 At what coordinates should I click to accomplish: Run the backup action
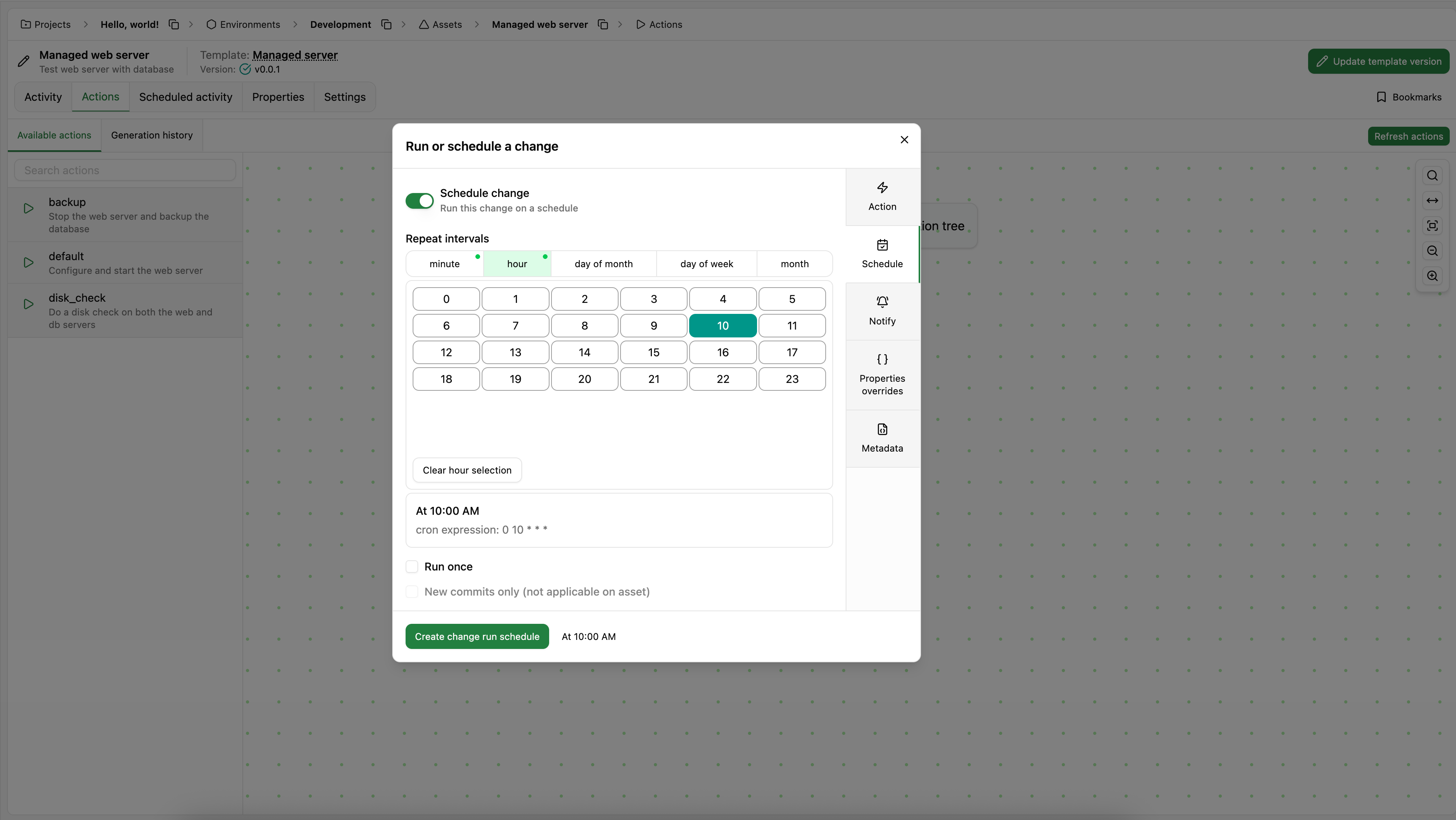point(29,208)
